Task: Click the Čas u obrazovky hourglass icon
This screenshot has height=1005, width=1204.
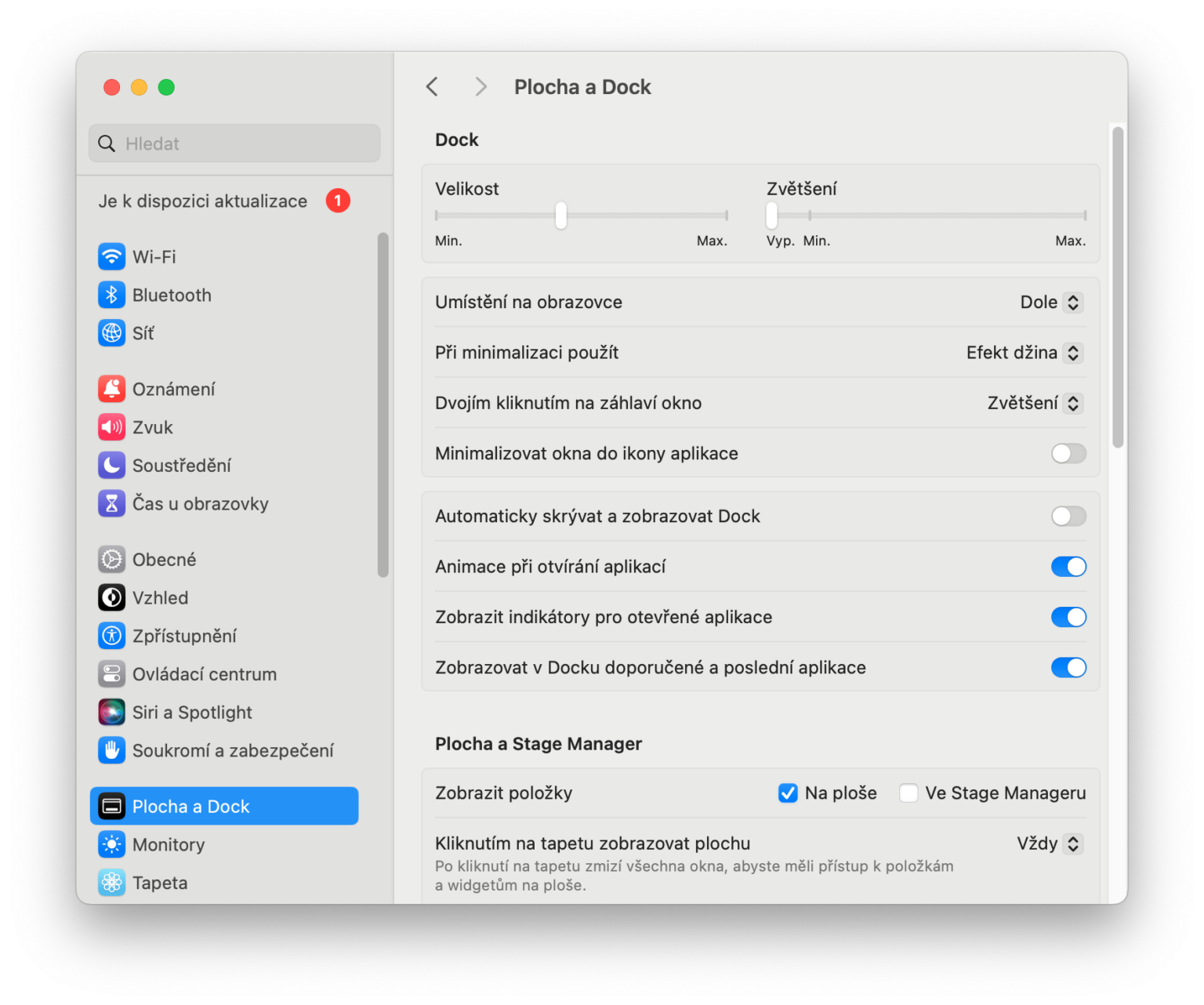Action: (111, 503)
